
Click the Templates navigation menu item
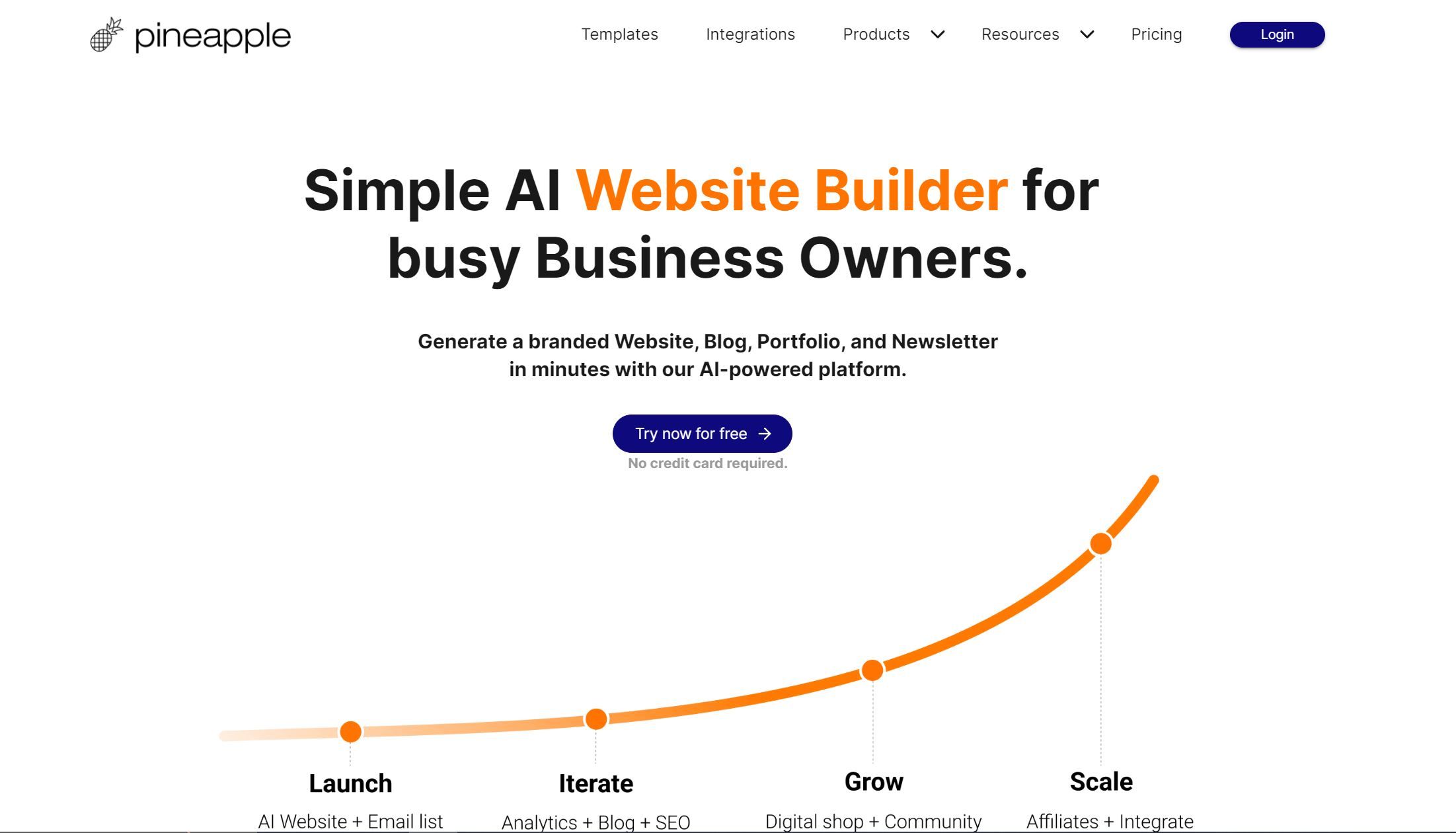619,34
